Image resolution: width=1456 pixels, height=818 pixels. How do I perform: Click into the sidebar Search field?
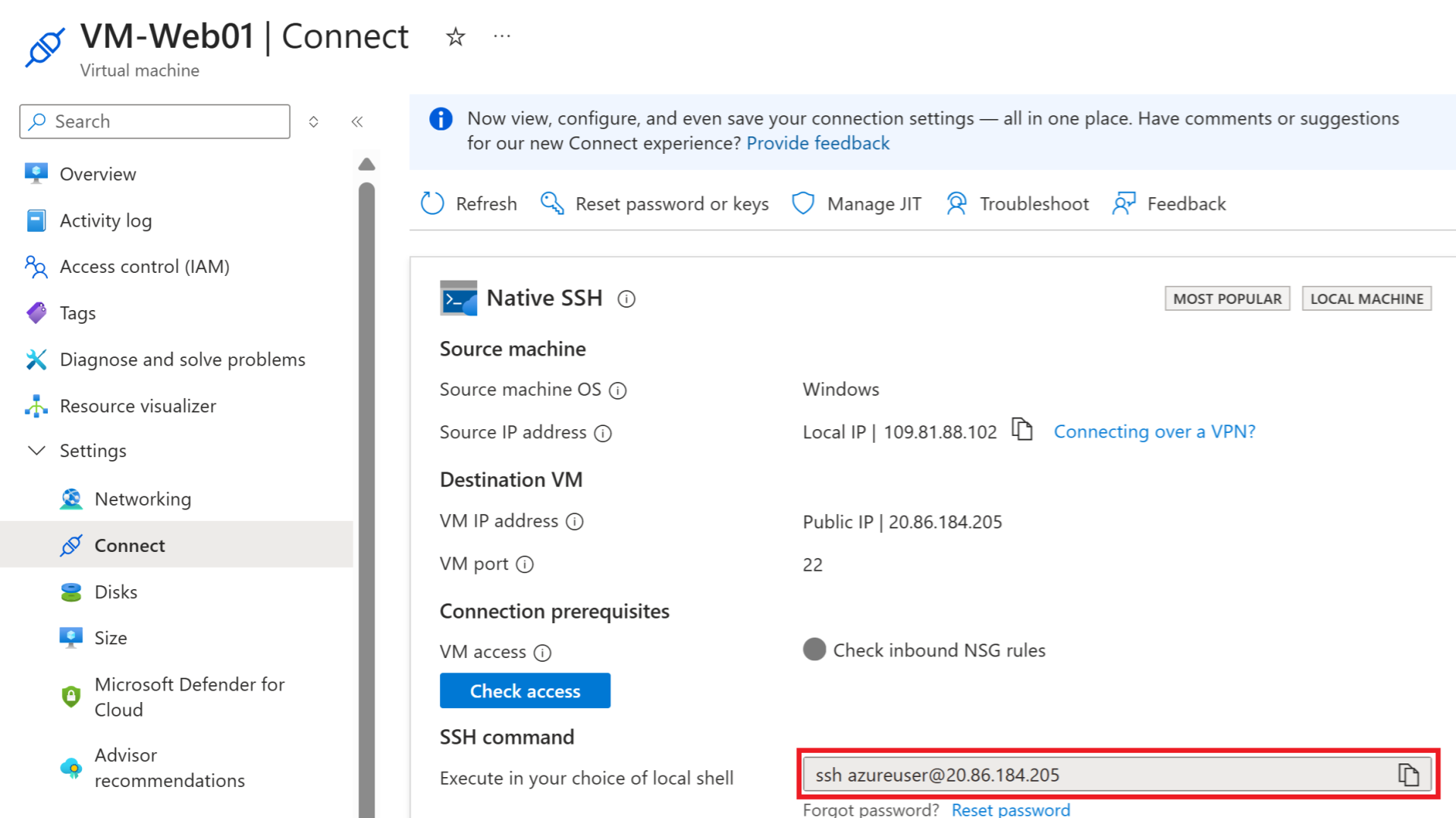155,121
